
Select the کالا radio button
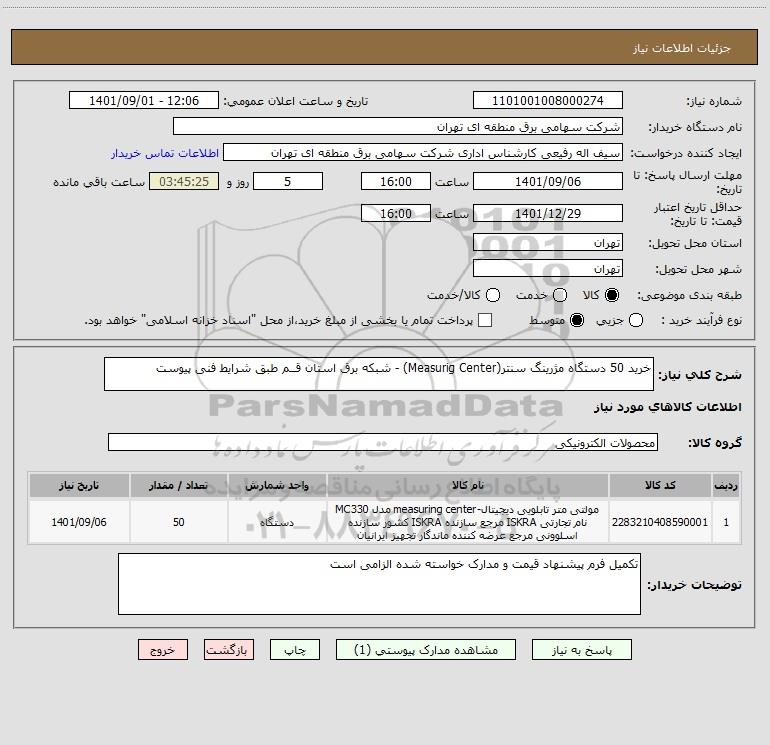(612, 295)
